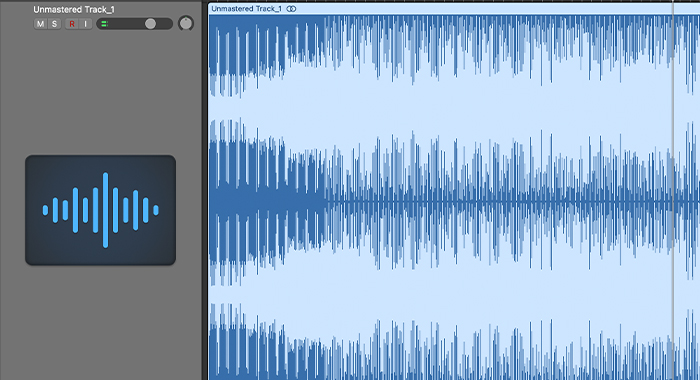Click the track volume slider thumb
Image resolution: width=700 pixels, height=380 pixels.
click(150, 24)
